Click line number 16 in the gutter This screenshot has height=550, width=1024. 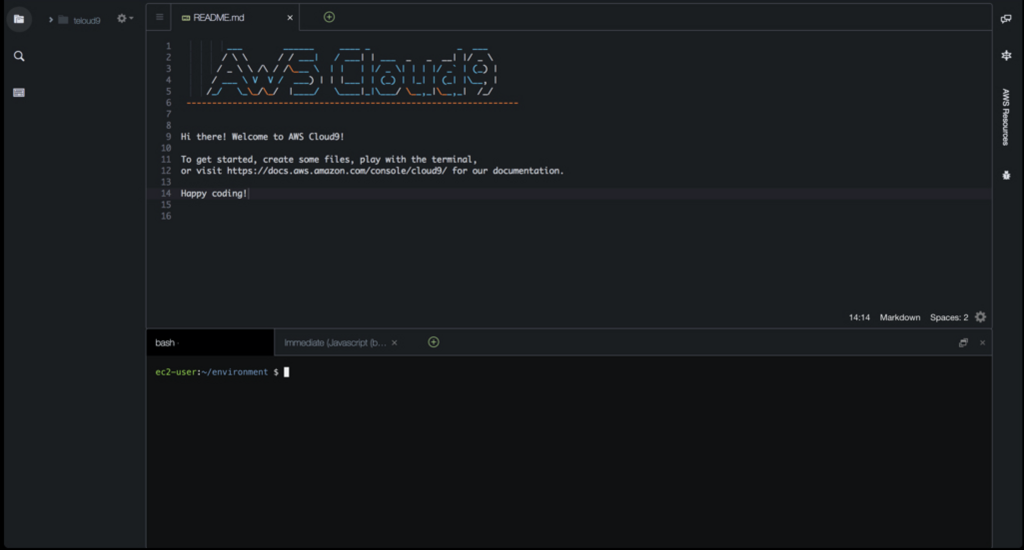click(166, 216)
